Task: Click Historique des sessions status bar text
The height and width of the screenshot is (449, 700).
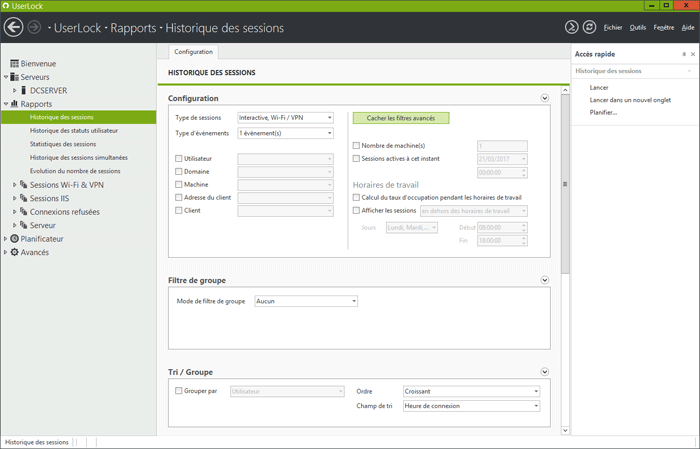Action: click(37, 442)
